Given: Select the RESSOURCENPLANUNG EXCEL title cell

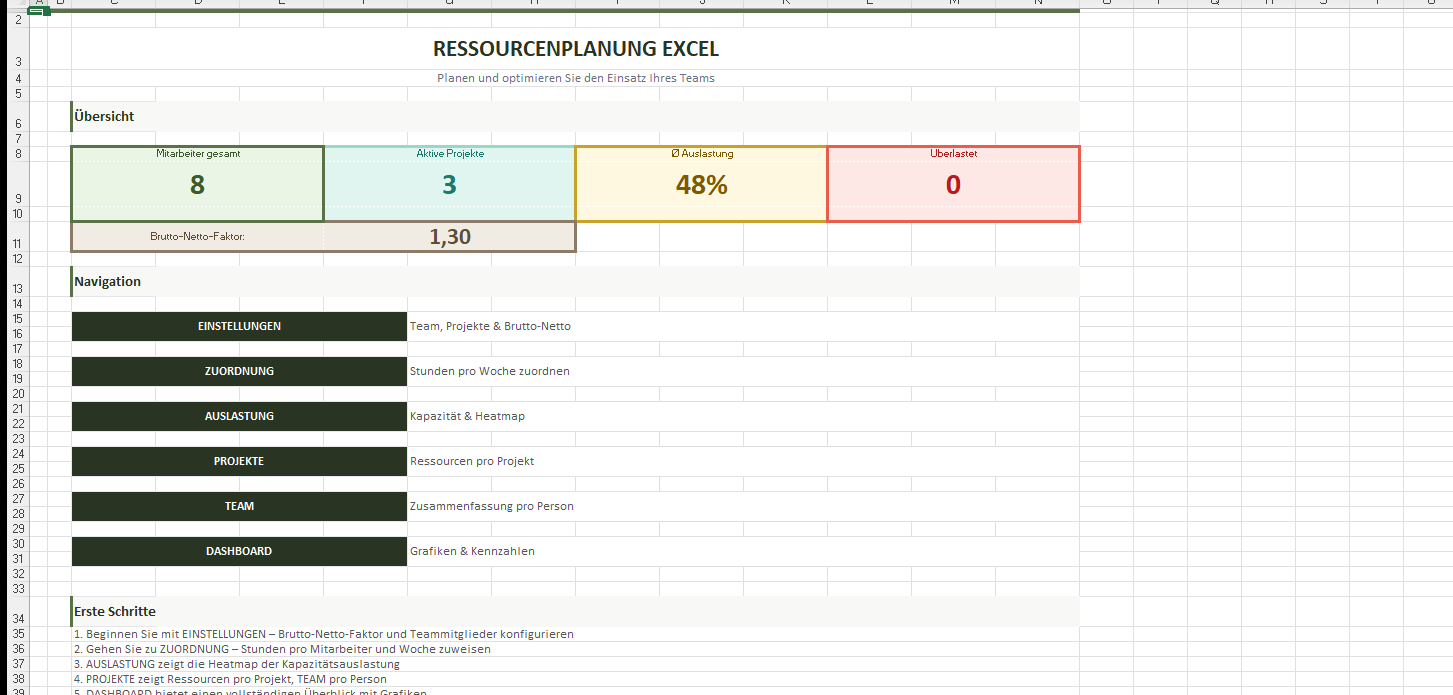Looking at the screenshot, I should click(x=575, y=49).
